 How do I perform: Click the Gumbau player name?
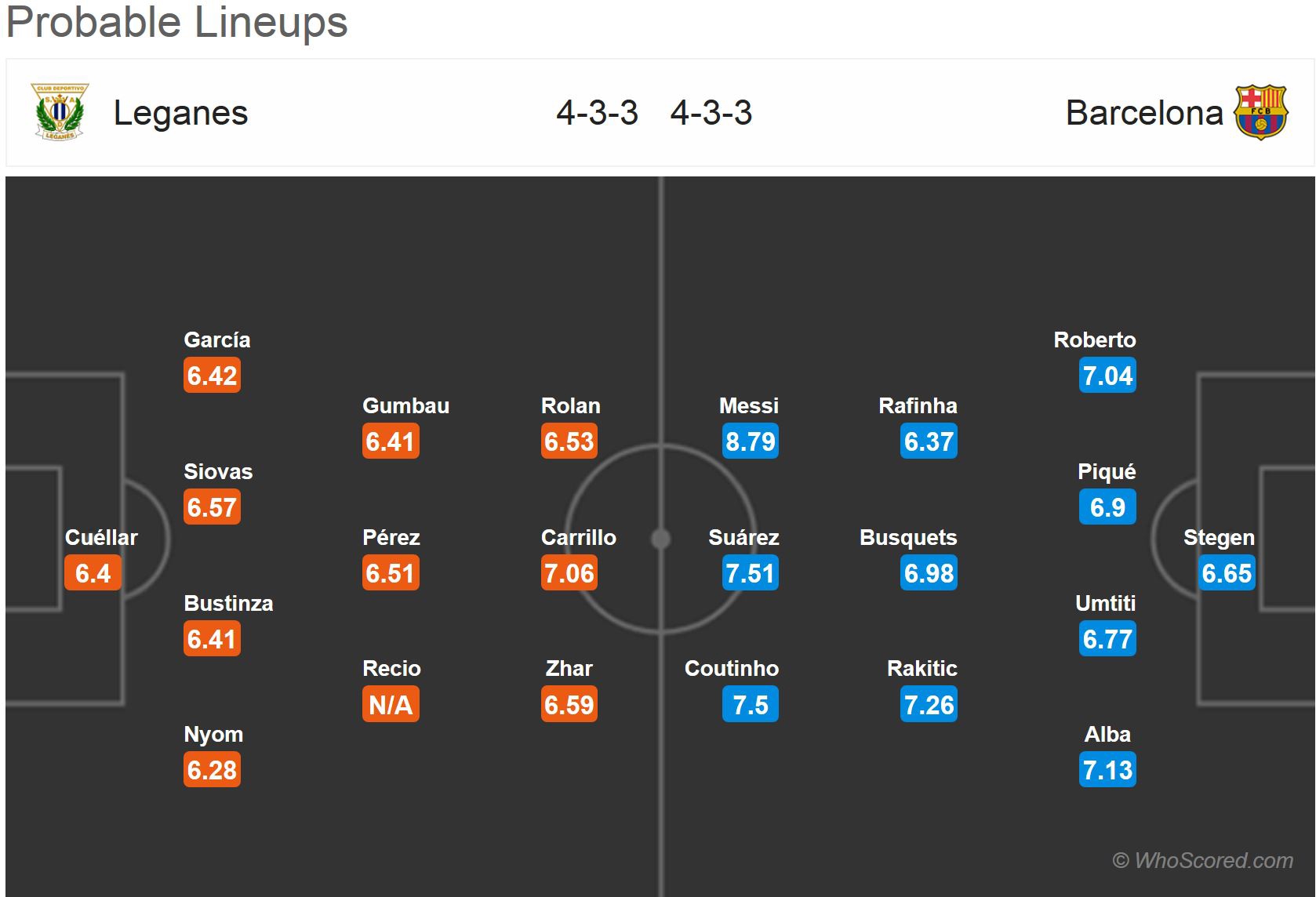[x=405, y=405]
